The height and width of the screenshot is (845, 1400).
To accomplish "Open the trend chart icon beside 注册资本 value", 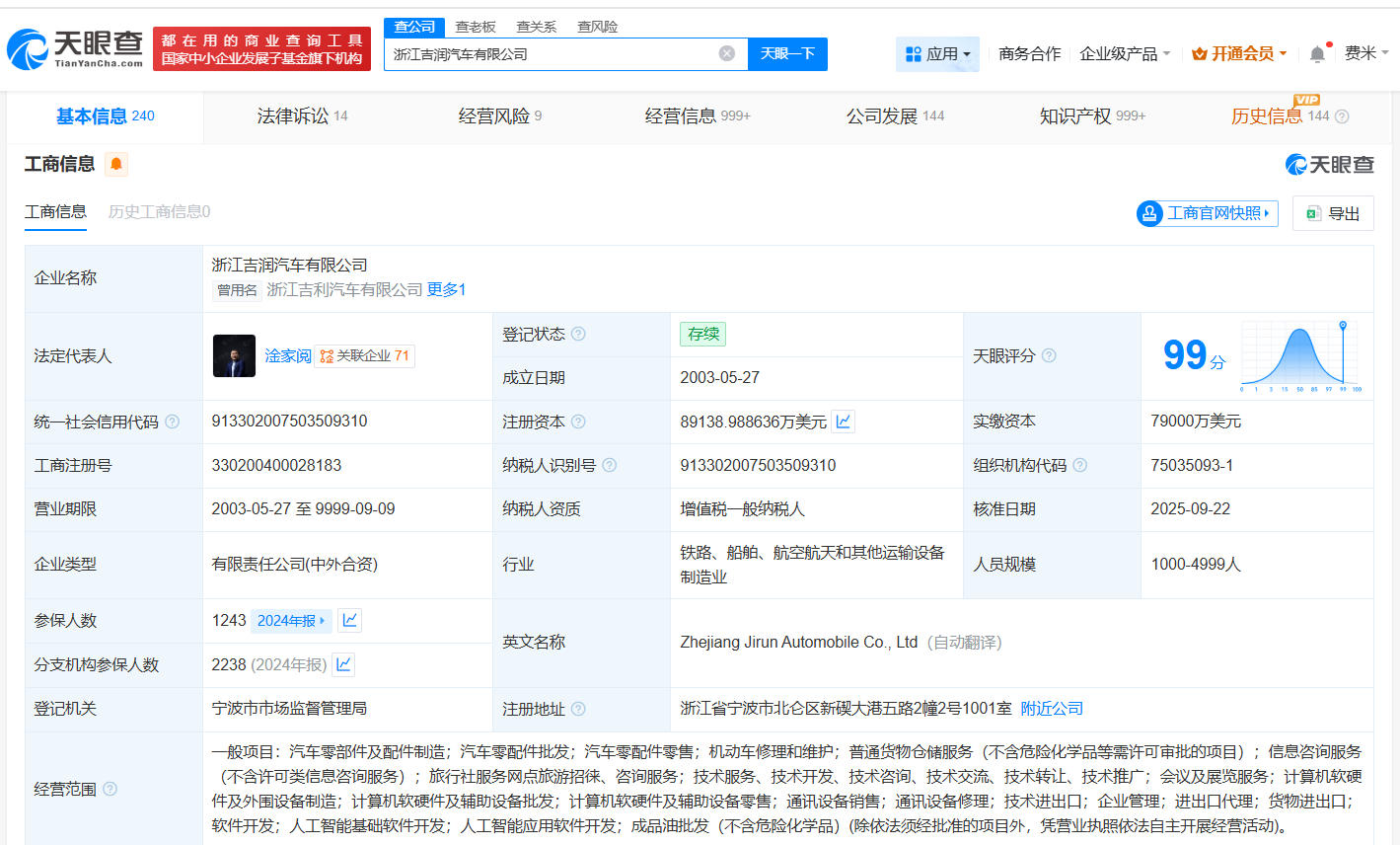I will [844, 422].
